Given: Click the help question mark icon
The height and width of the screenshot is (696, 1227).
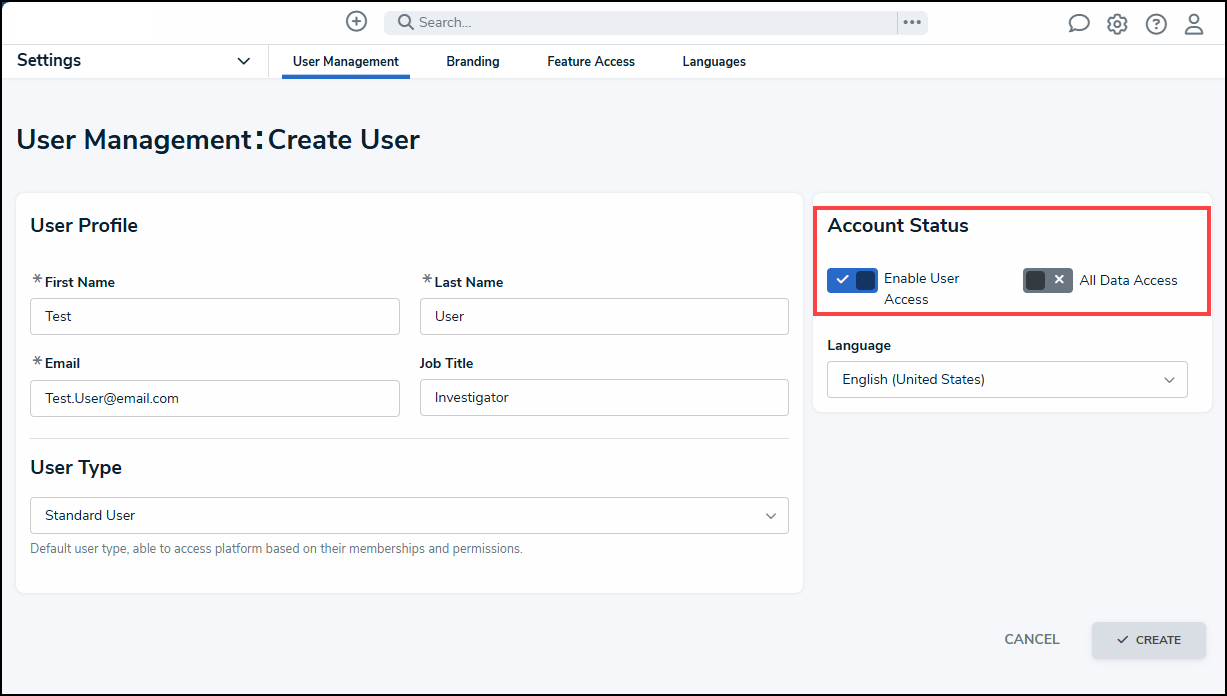Looking at the screenshot, I should [x=1156, y=24].
